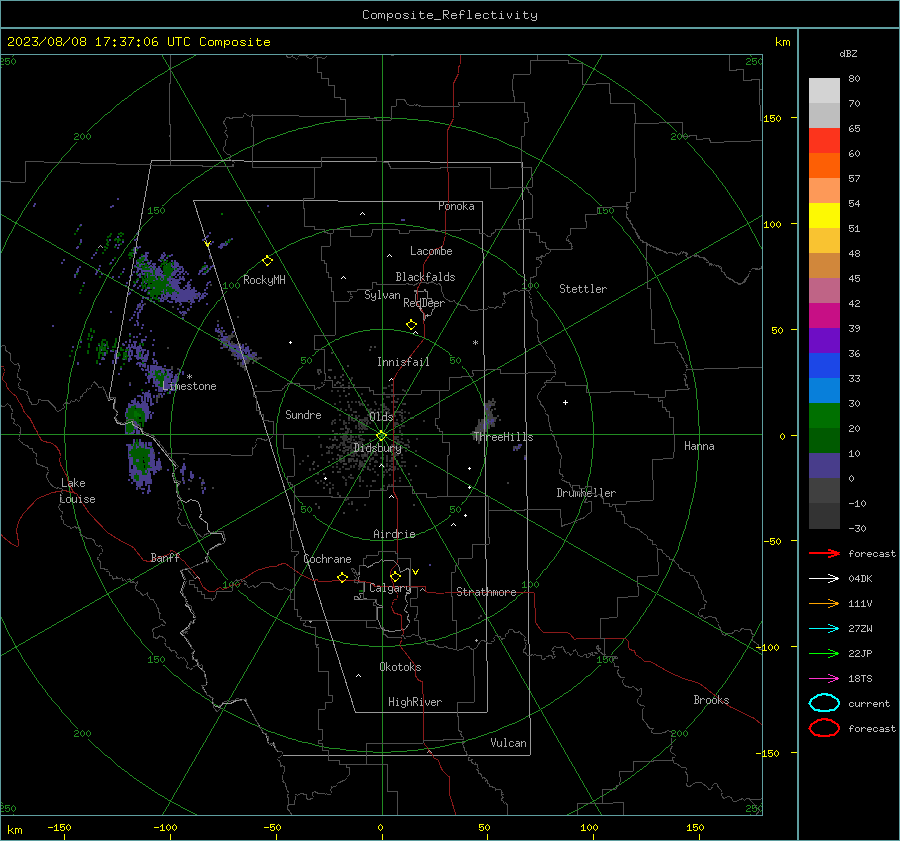Select the Brooks city label
The width and height of the screenshot is (900, 841).
click(x=711, y=700)
